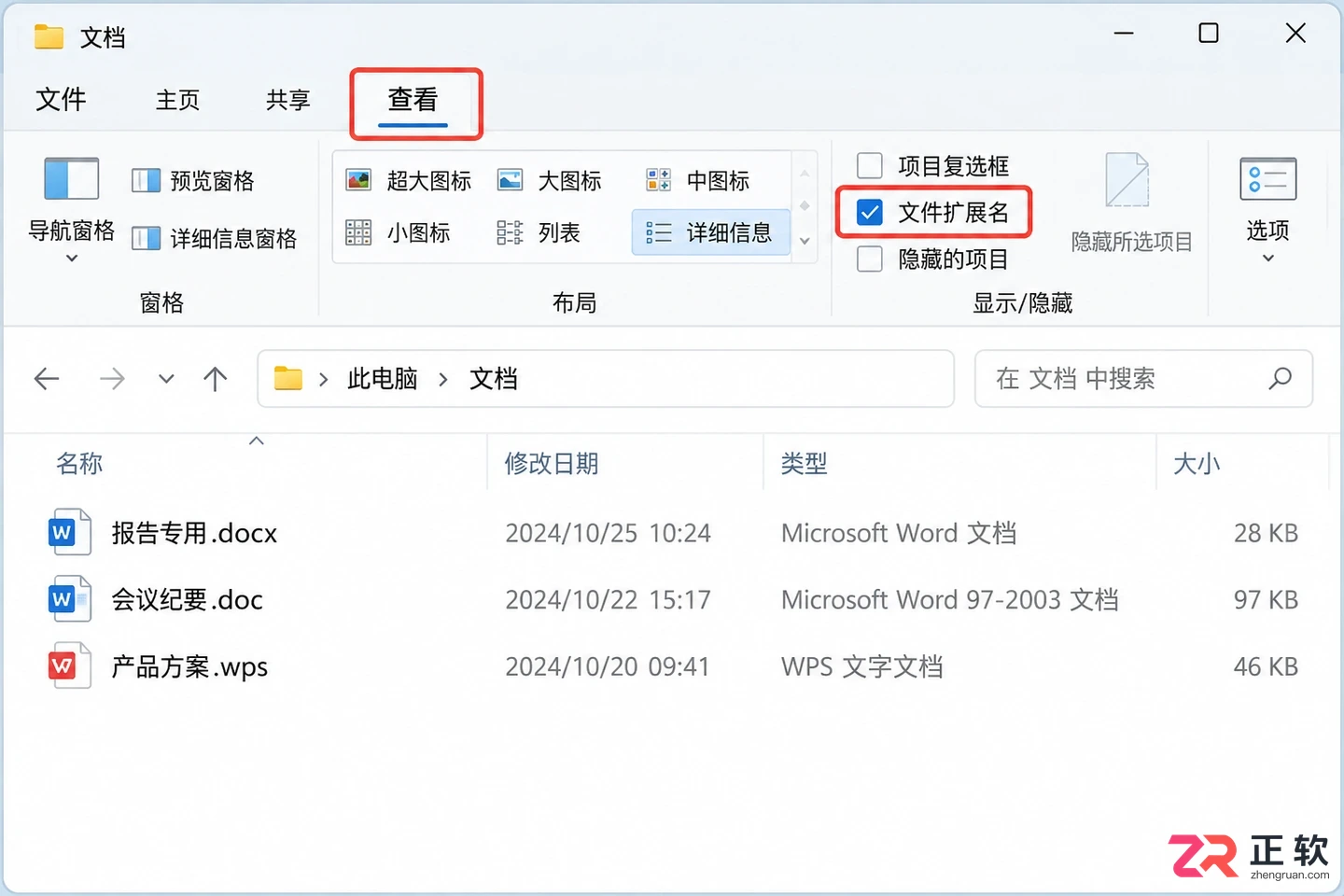Image resolution: width=1344 pixels, height=896 pixels.
Task: Select the 查看 ribbon tab
Action: 413,100
